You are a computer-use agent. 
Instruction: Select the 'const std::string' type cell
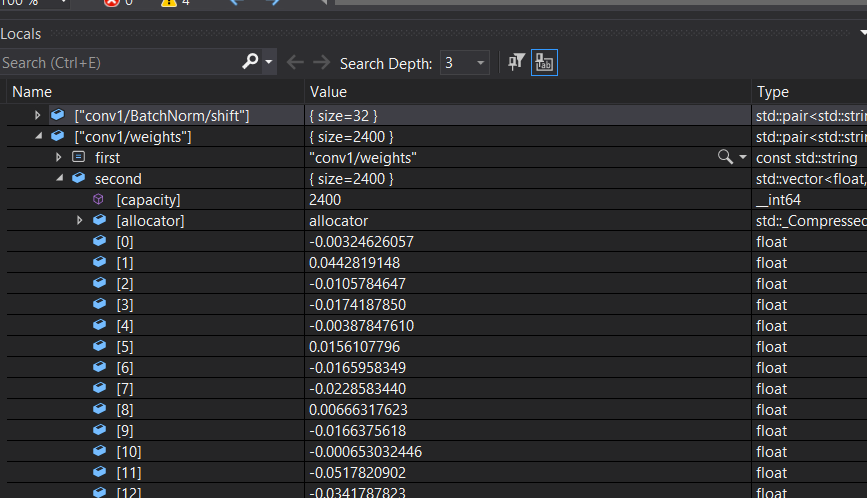coord(807,158)
